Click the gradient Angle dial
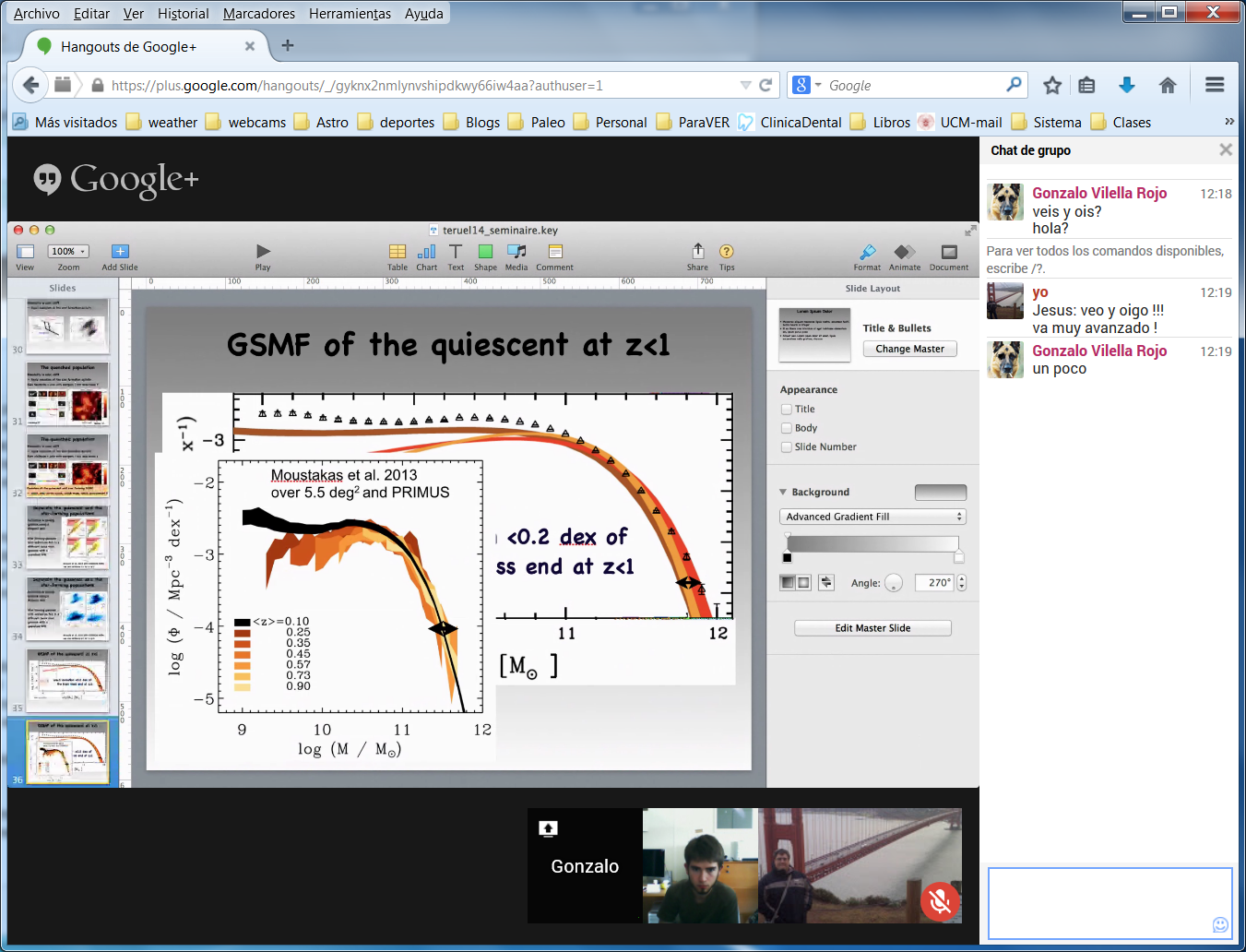1246x952 pixels. coord(894,583)
